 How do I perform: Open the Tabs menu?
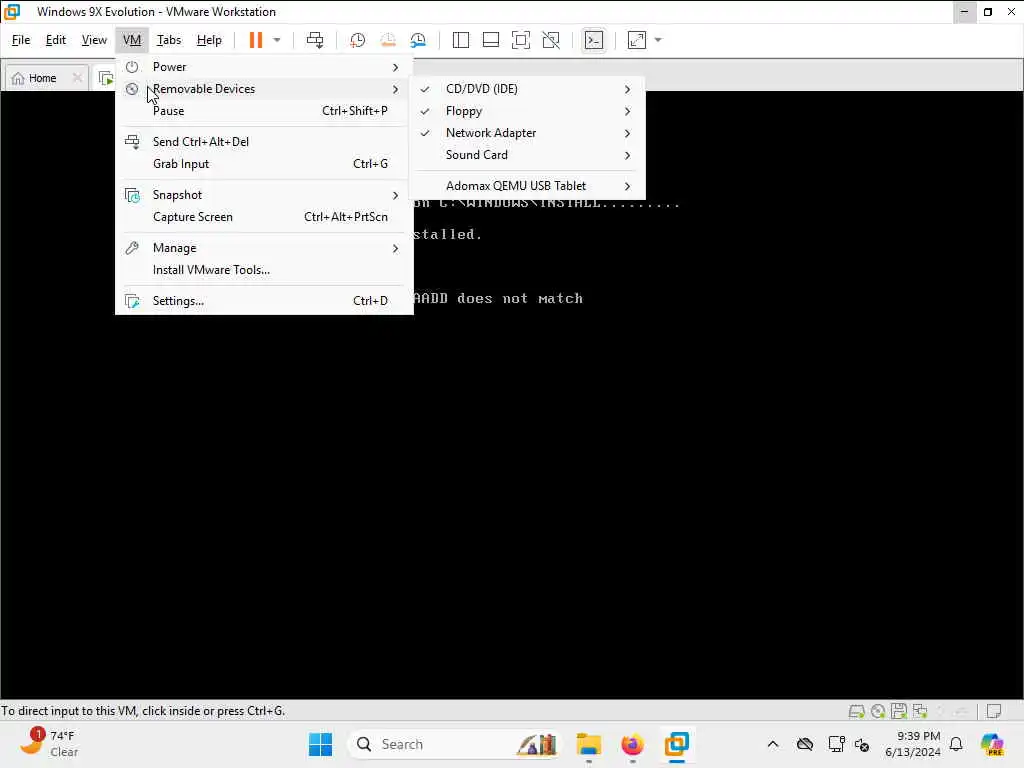pos(169,40)
